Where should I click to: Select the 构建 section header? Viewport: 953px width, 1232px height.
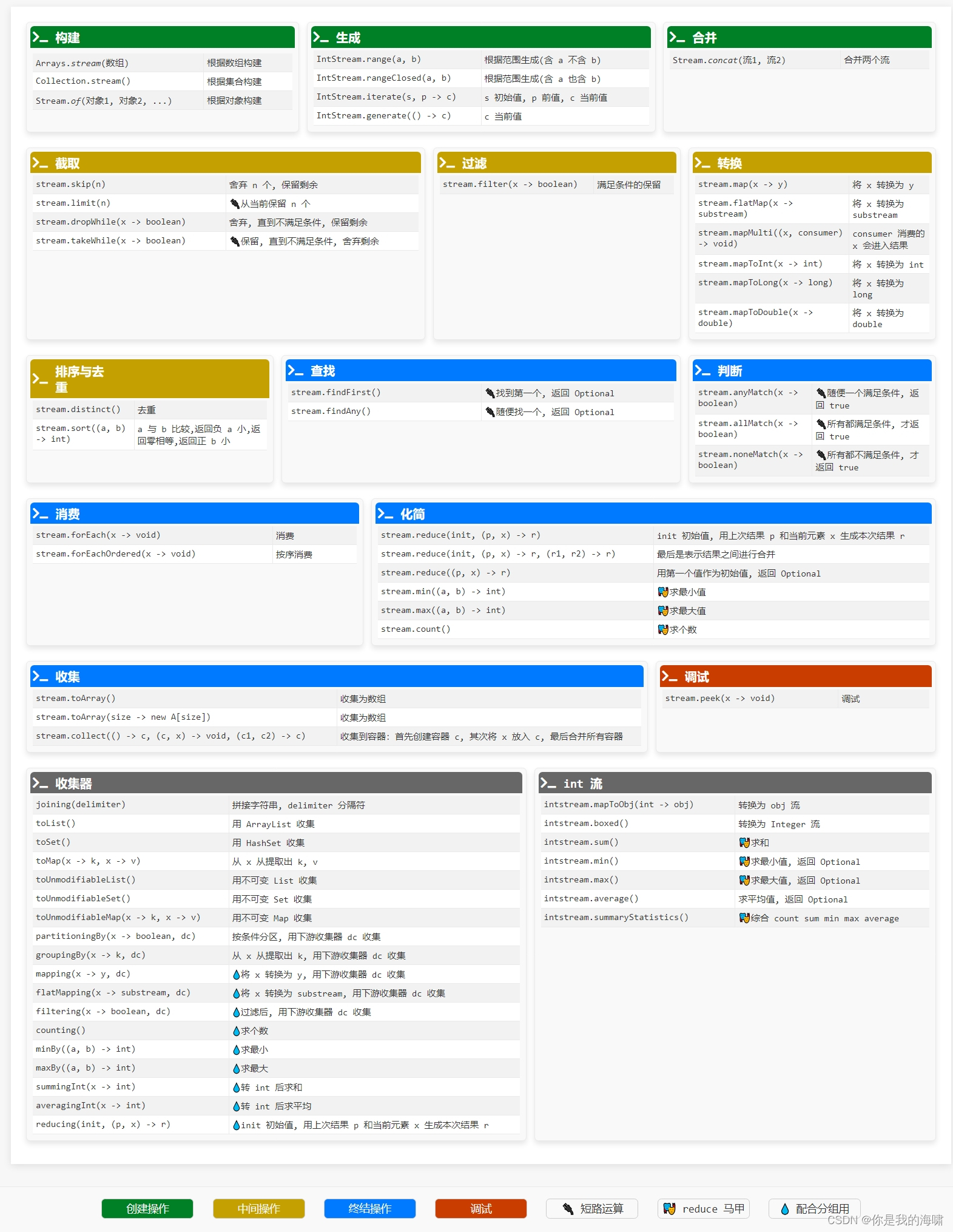click(x=163, y=38)
